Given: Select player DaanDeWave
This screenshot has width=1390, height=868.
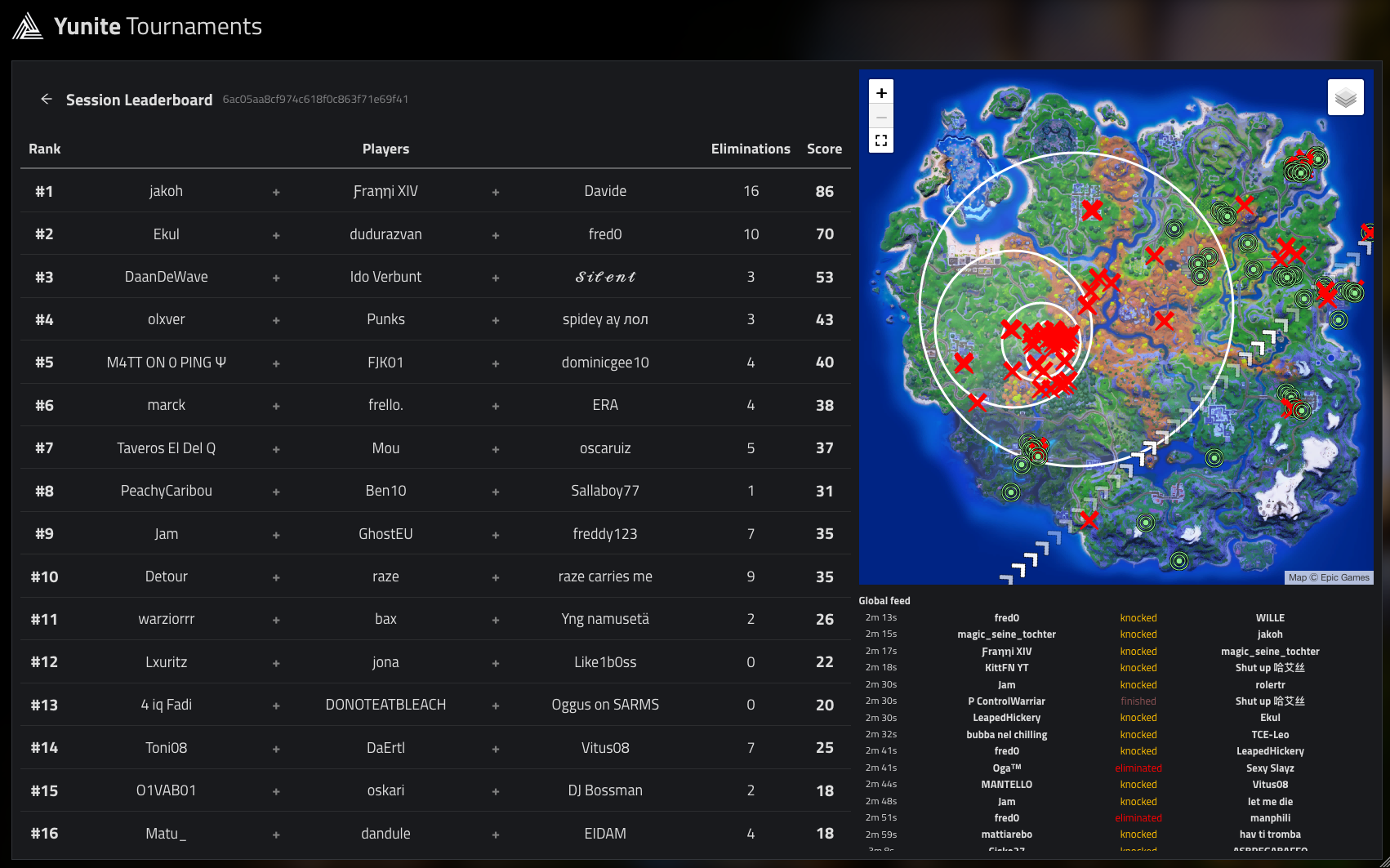Looking at the screenshot, I should (166, 277).
